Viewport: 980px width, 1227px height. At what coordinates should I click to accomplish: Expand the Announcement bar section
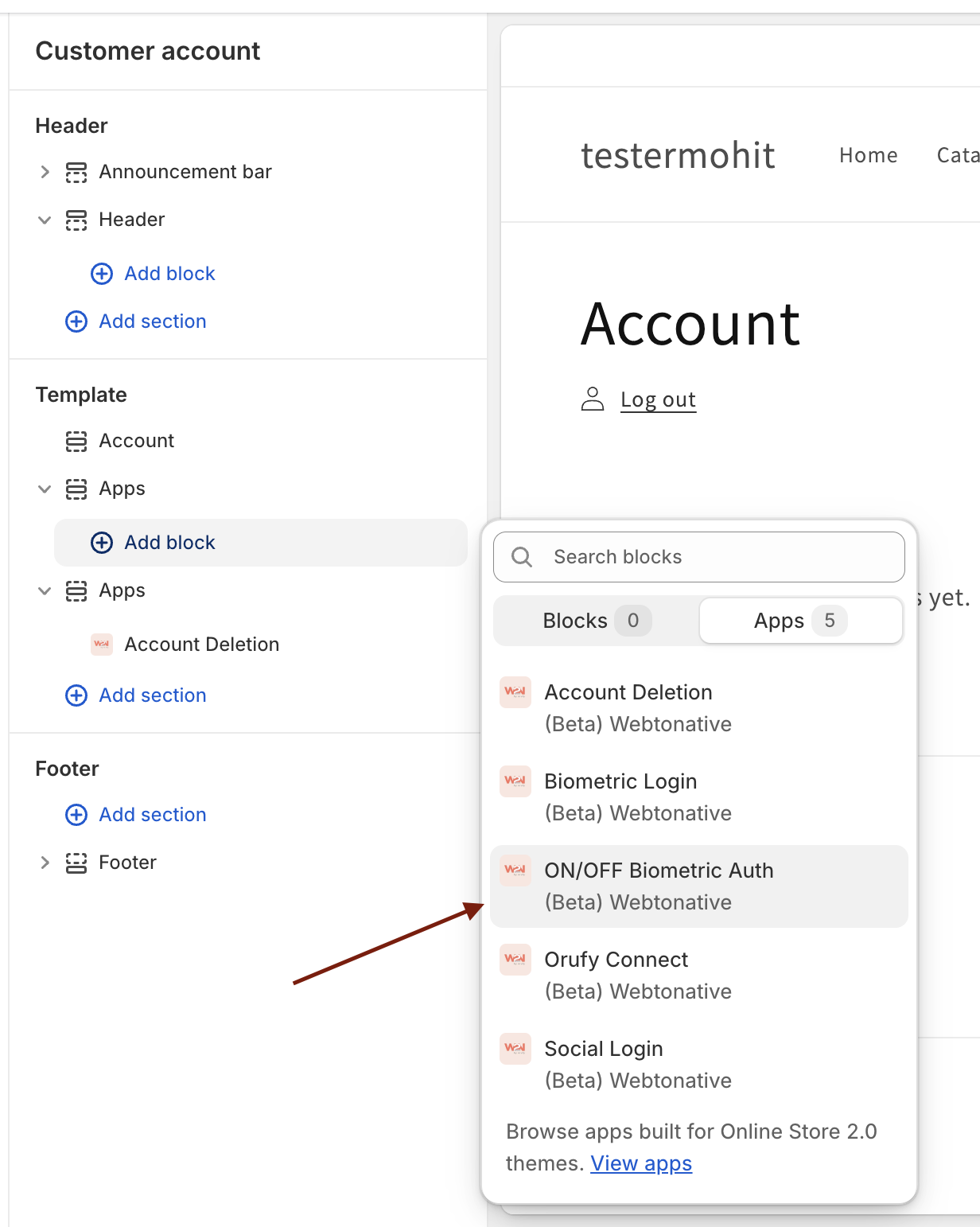(x=45, y=172)
